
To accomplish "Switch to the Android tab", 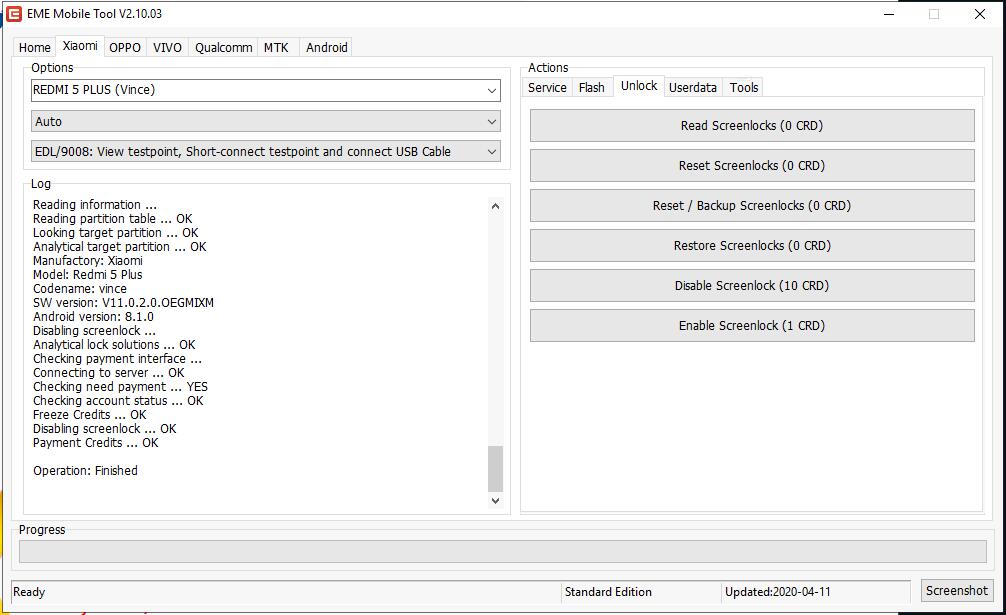I will pyautogui.click(x=327, y=47).
